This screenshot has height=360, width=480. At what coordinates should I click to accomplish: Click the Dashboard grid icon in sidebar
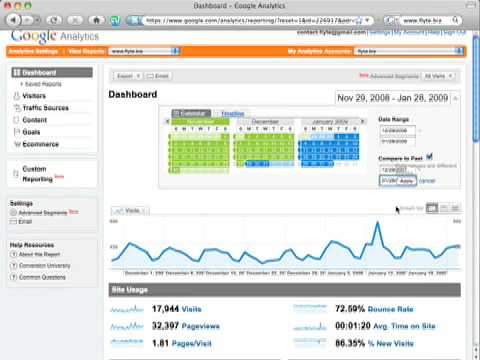[17, 72]
